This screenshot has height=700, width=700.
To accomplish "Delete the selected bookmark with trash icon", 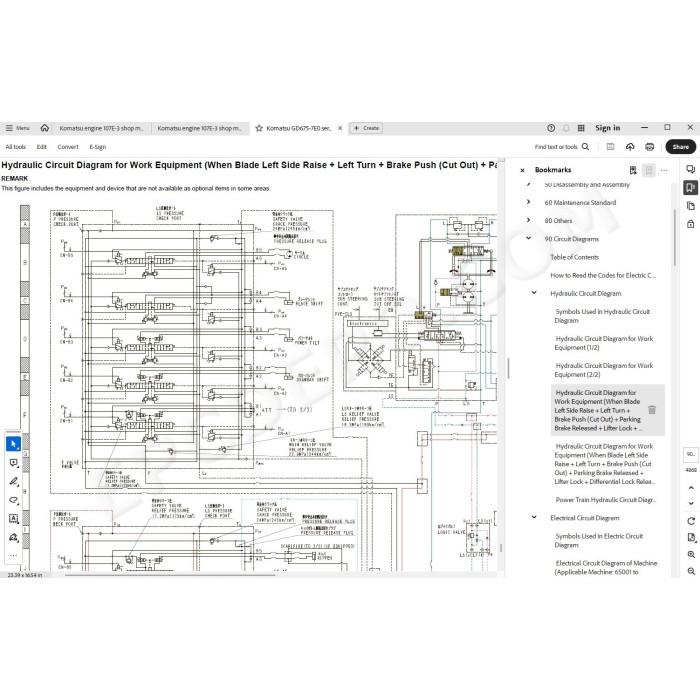I will pyautogui.click(x=652, y=410).
